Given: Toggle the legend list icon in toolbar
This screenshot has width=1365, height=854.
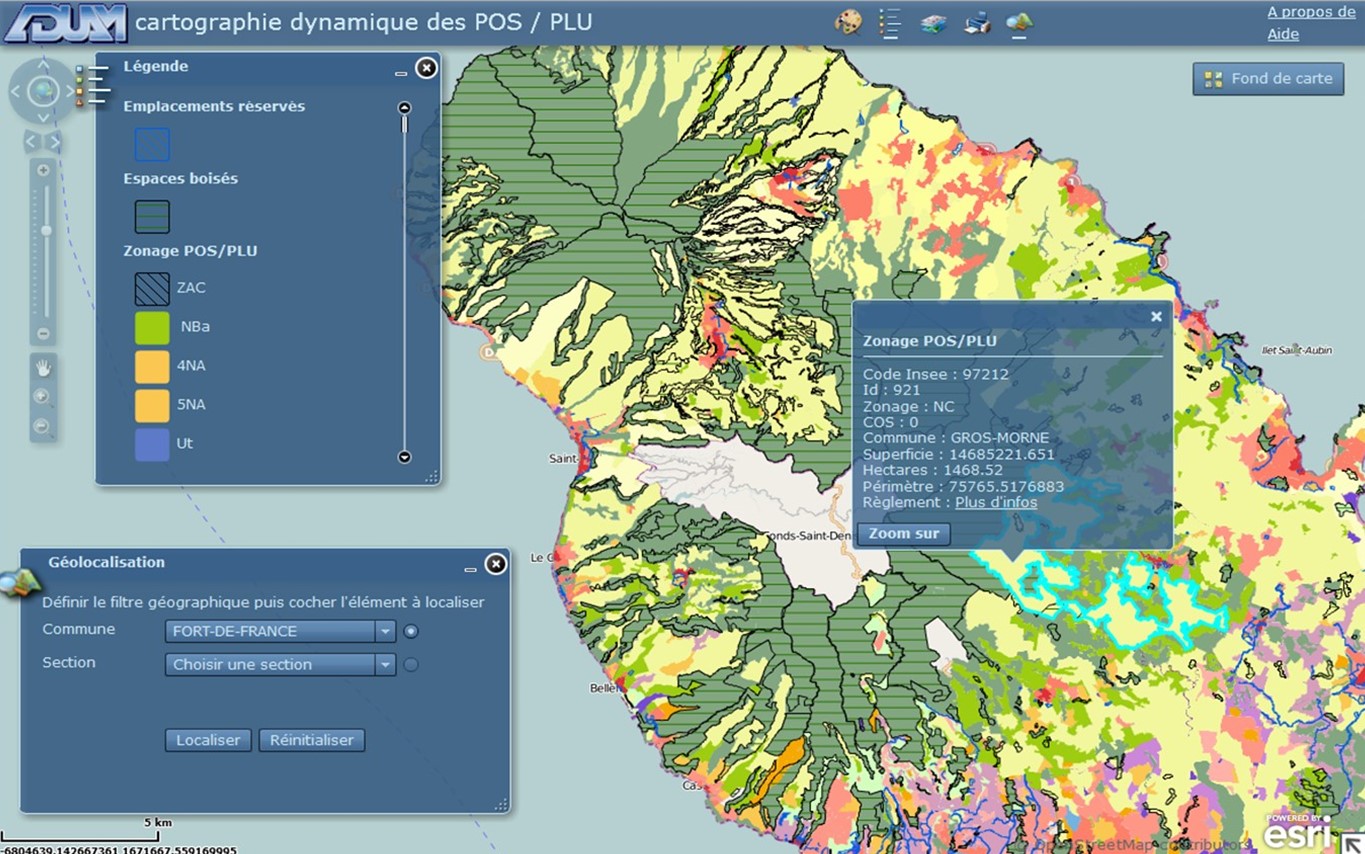Looking at the screenshot, I should click(889, 23).
